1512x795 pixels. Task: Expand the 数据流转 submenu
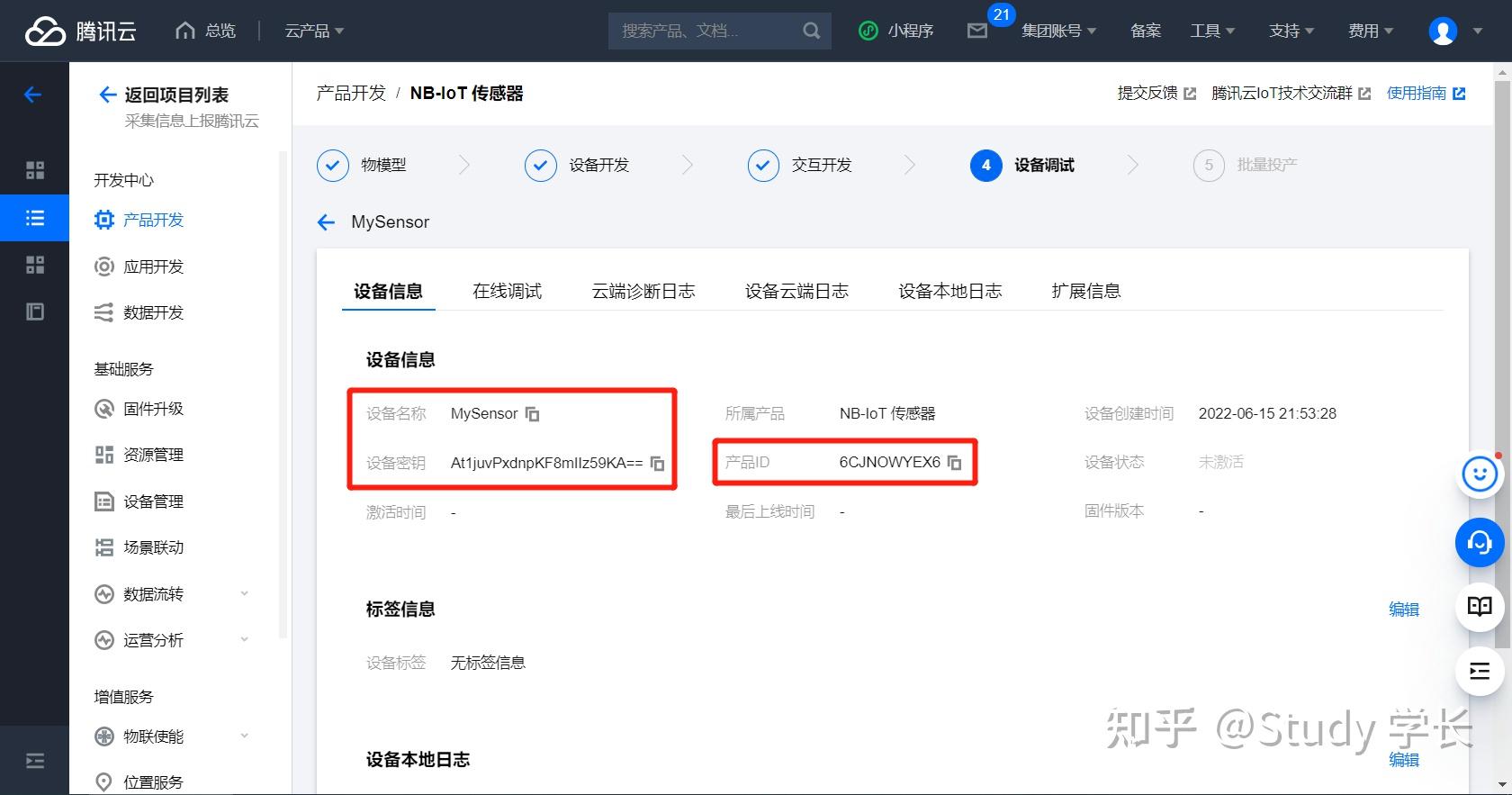tap(172, 594)
